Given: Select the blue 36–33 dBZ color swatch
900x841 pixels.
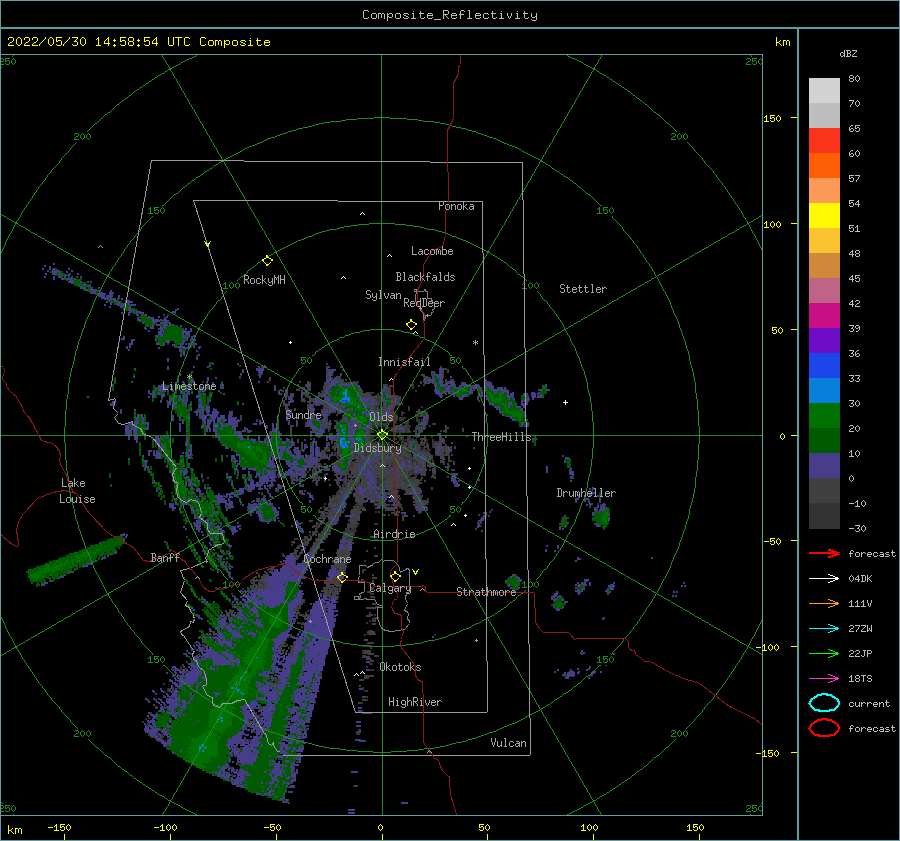Looking at the screenshot, I should (824, 366).
